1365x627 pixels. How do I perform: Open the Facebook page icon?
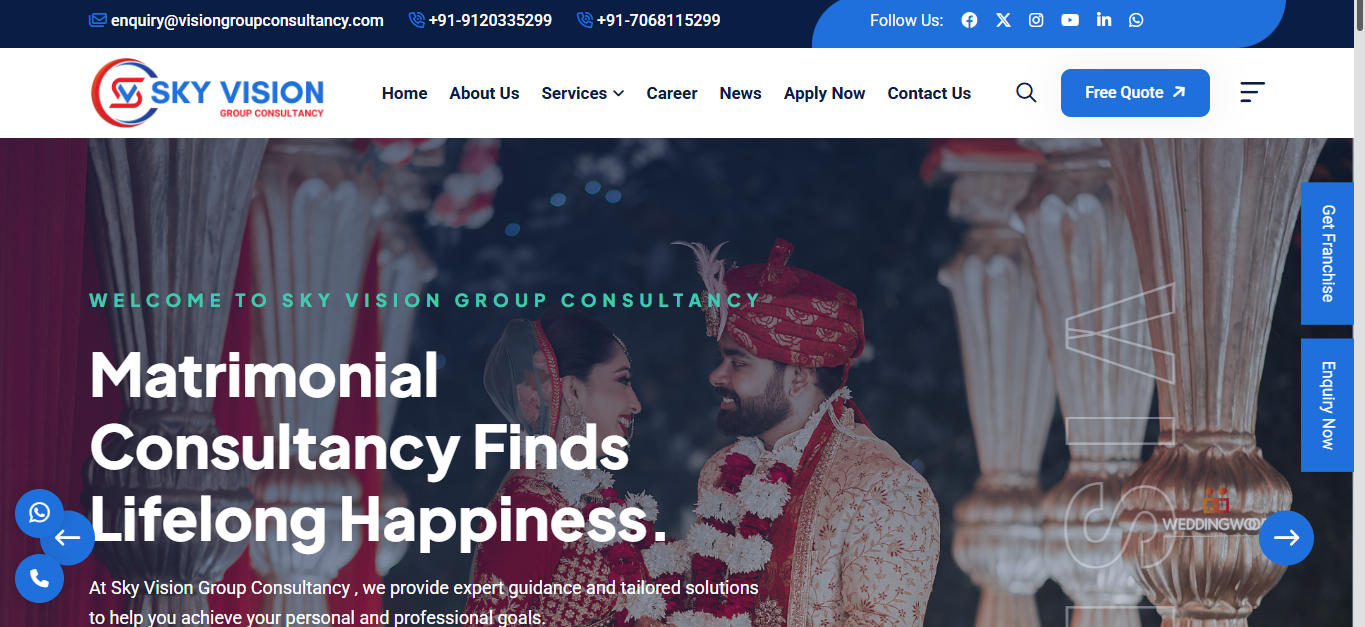969,20
